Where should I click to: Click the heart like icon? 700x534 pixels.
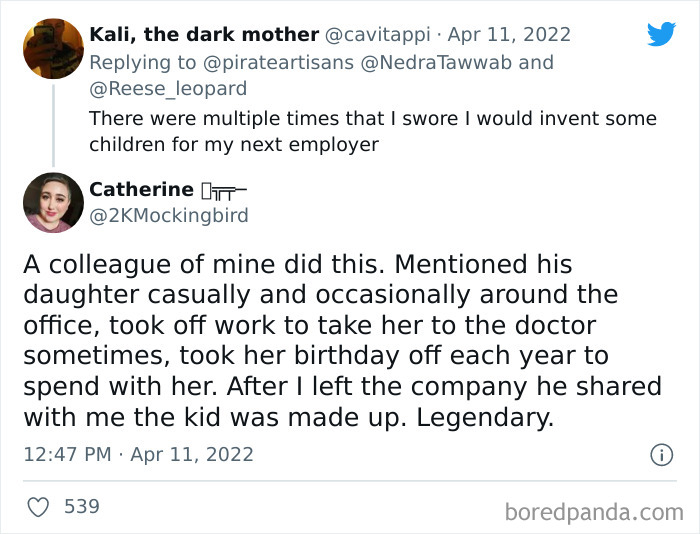(x=38, y=507)
